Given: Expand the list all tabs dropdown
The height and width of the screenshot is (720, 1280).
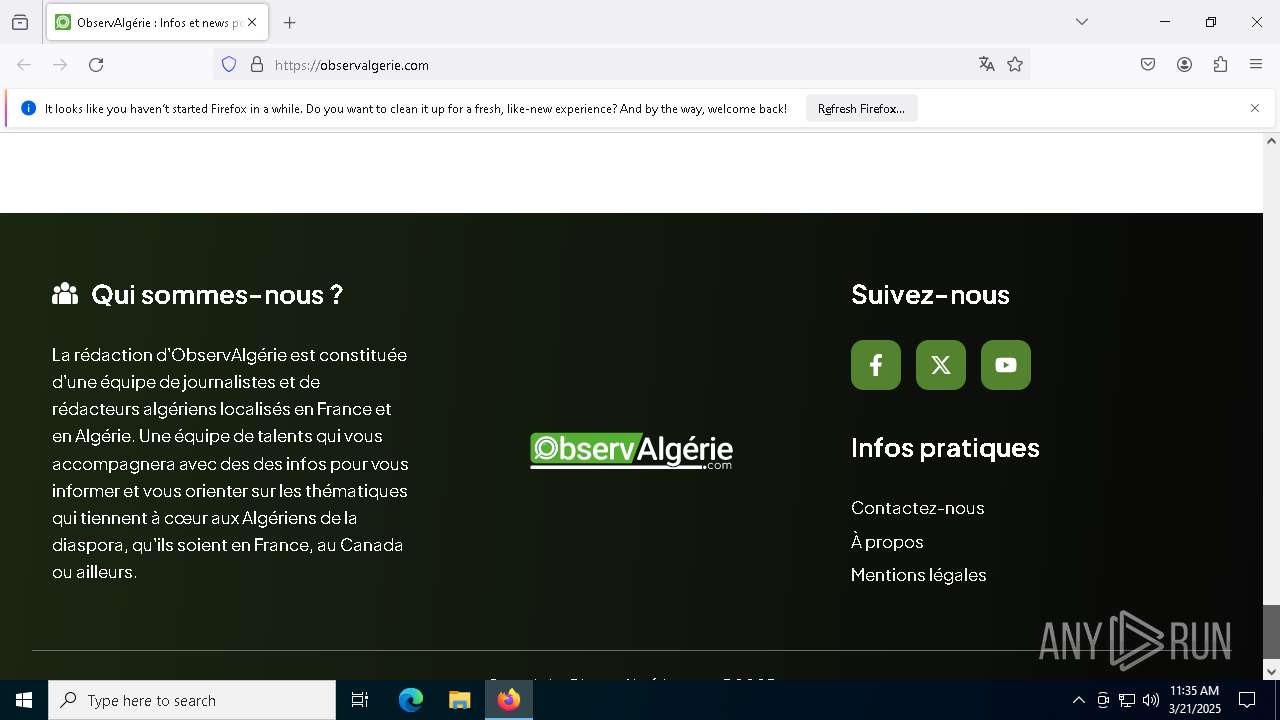Looking at the screenshot, I should 1082,22.
